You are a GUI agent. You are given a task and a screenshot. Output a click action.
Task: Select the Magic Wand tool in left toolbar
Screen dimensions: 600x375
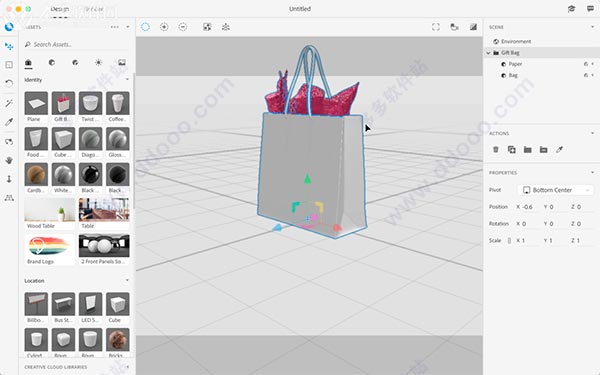9,103
